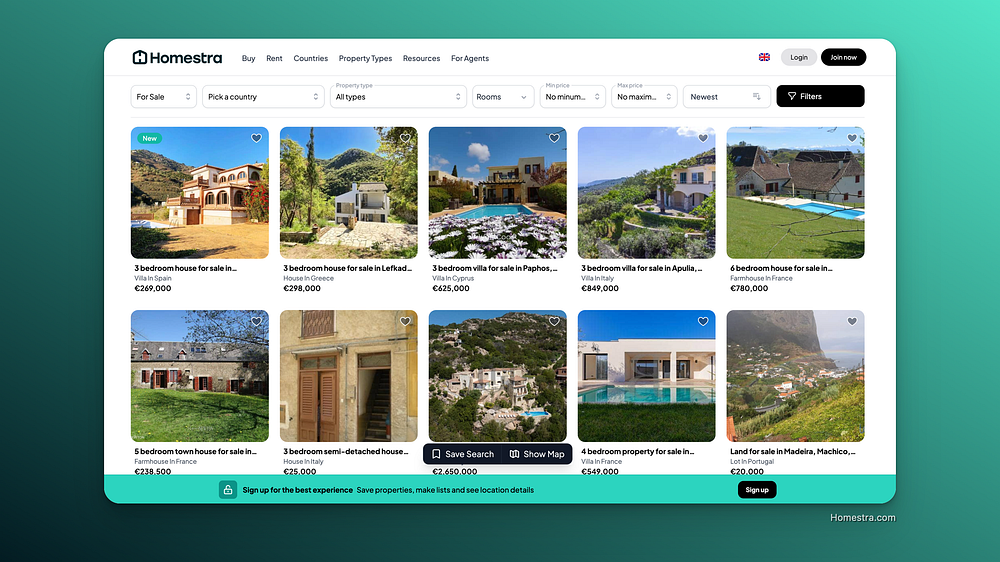This screenshot has height=562, width=1000.
Task: Click the Homestra logo
Action: tap(177, 57)
